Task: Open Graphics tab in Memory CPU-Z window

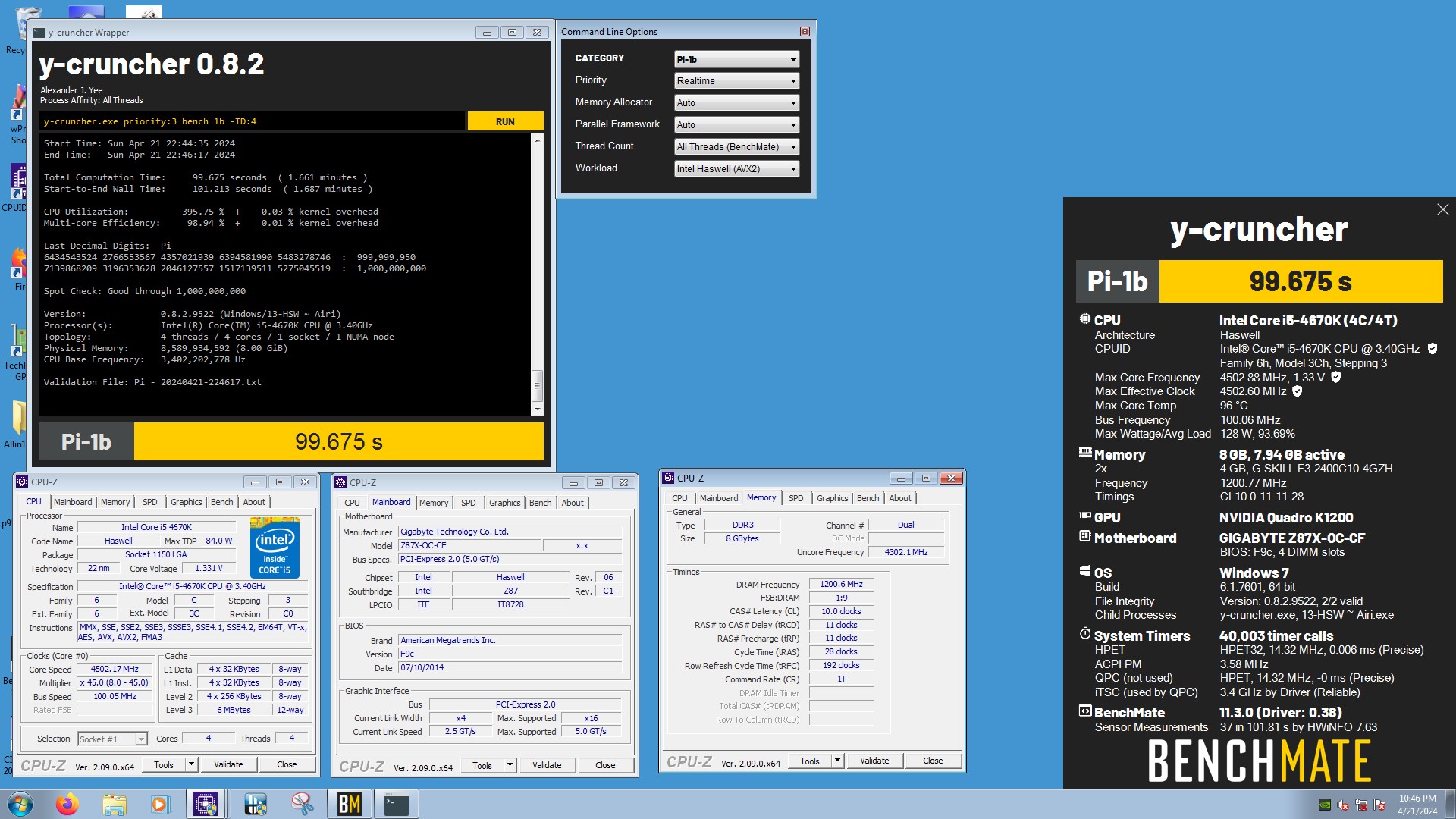Action: [833, 498]
